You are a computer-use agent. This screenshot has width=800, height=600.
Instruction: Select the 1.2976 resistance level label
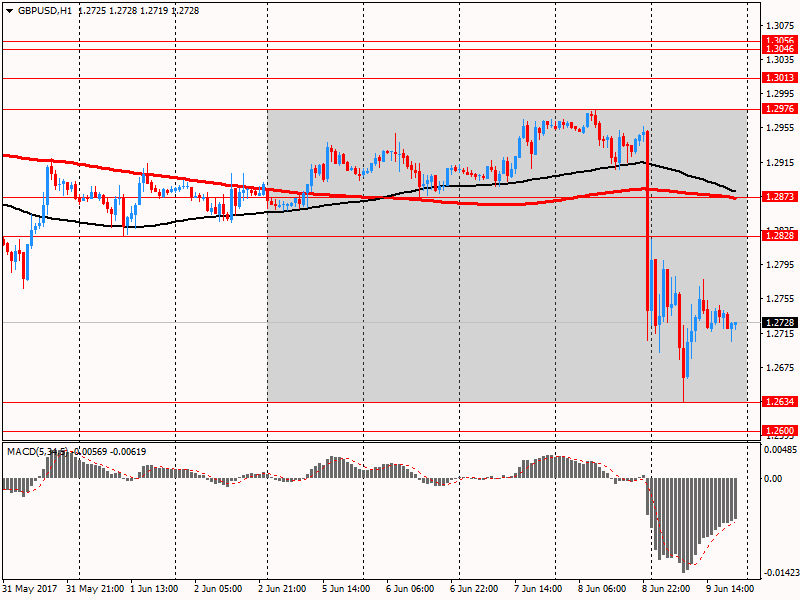pyautogui.click(x=780, y=109)
